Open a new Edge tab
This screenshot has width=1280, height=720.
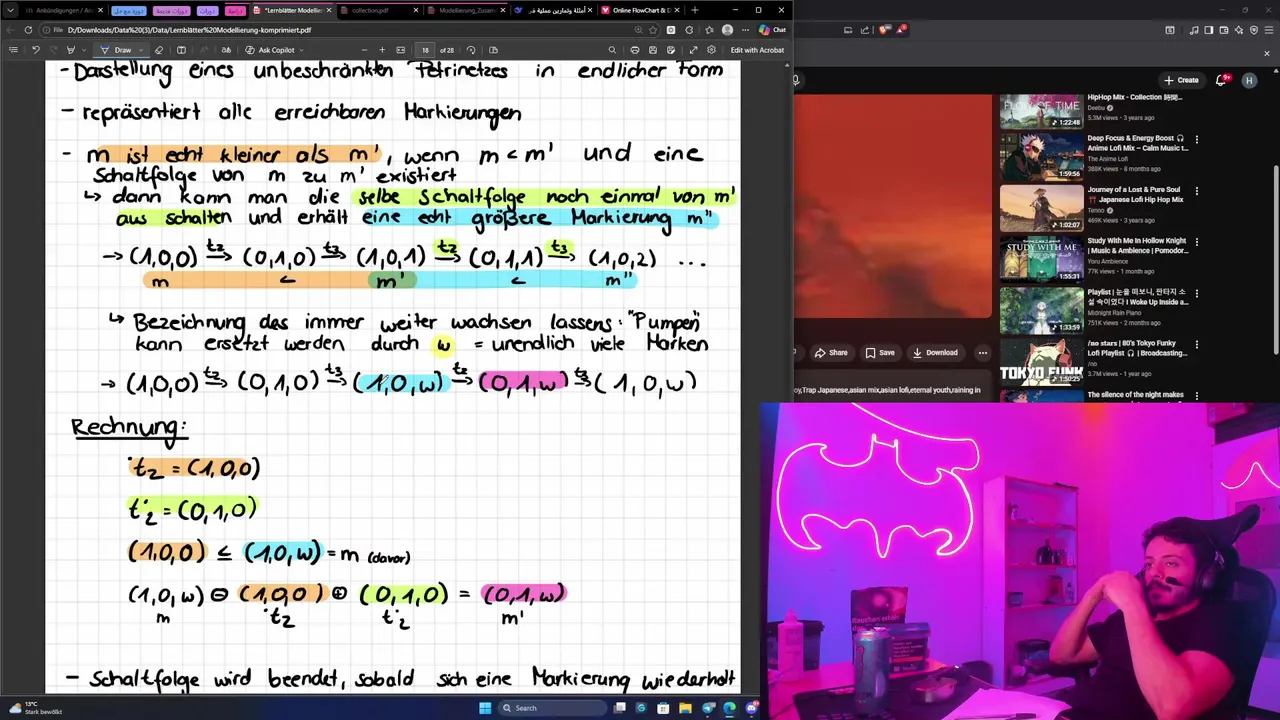pos(694,10)
